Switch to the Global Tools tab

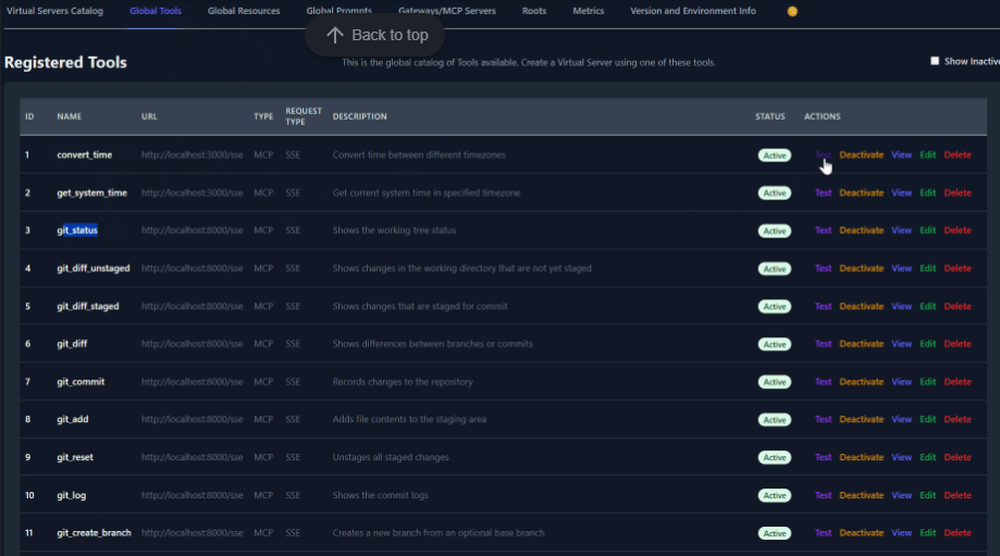coord(155,11)
